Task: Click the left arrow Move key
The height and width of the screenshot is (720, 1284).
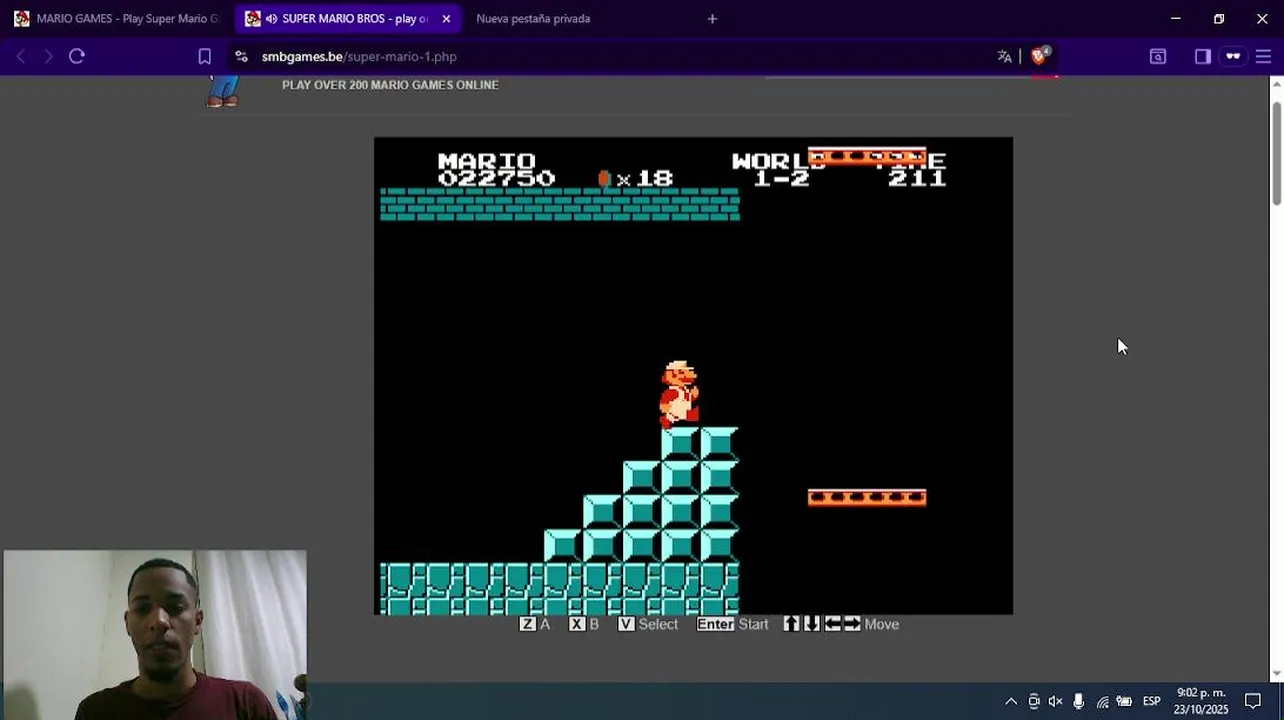Action: 832,624
